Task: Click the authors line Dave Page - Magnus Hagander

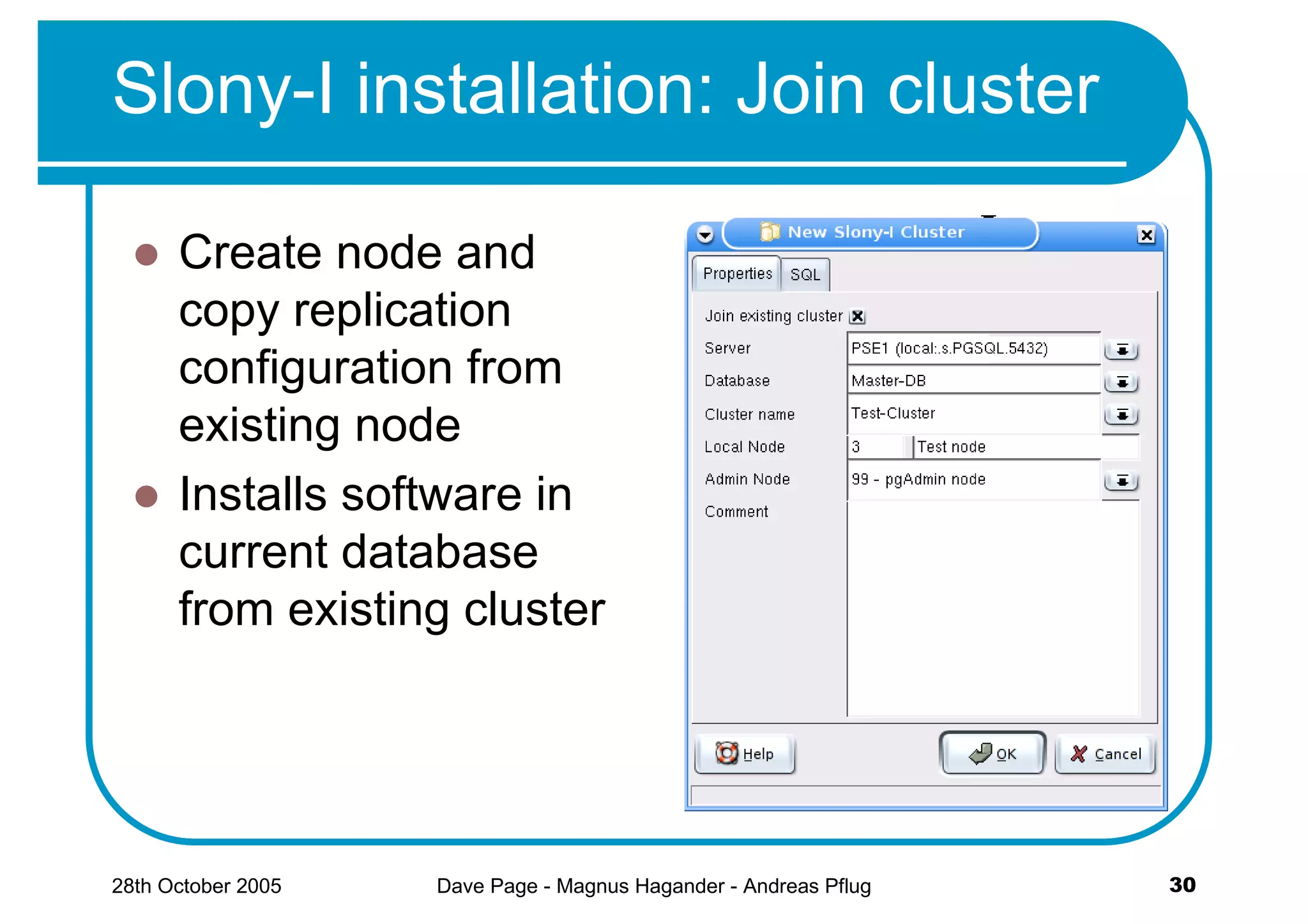Action: pos(653,886)
